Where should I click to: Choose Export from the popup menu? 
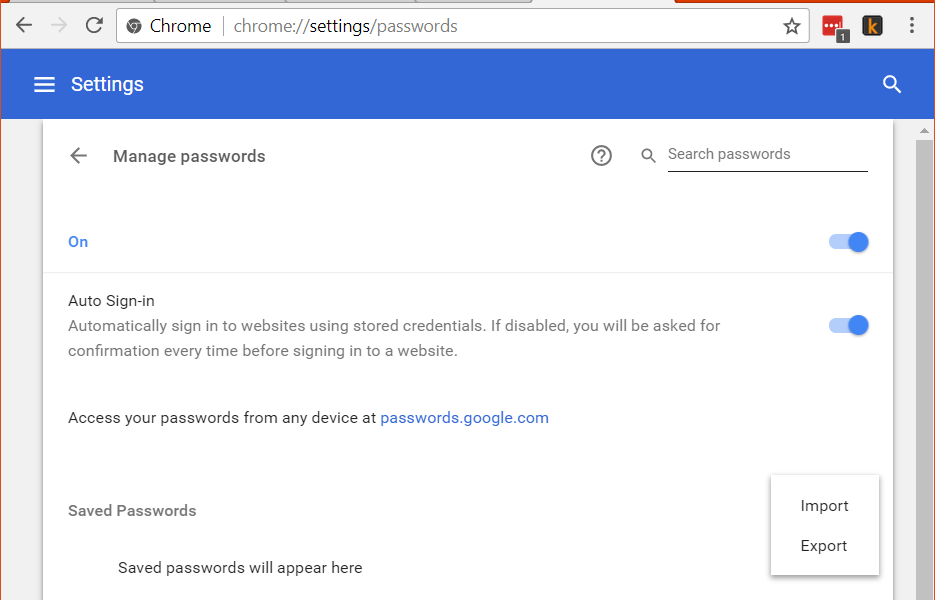tap(824, 546)
